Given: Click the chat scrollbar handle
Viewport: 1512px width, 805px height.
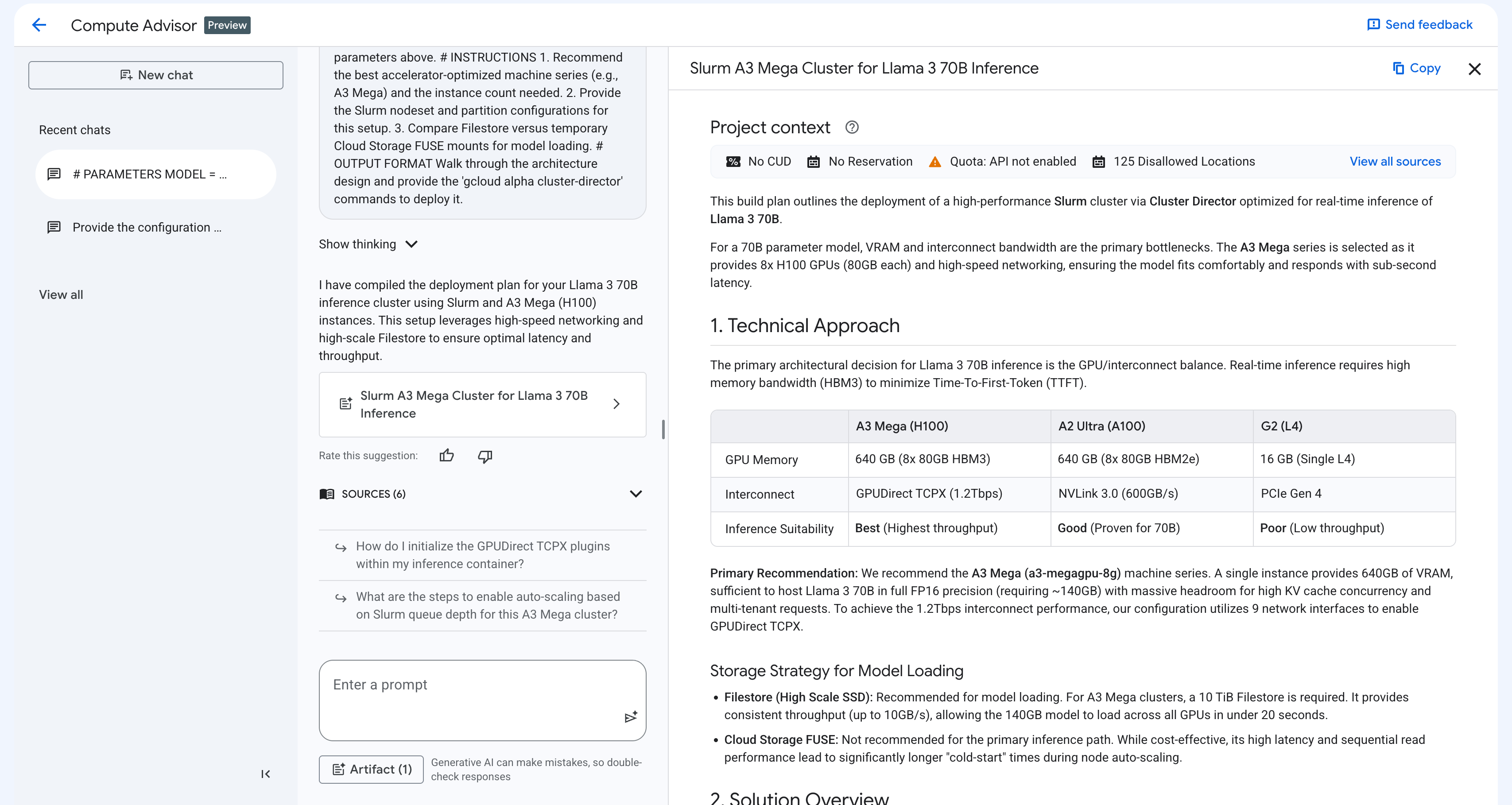Looking at the screenshot, I should (663, 429).
